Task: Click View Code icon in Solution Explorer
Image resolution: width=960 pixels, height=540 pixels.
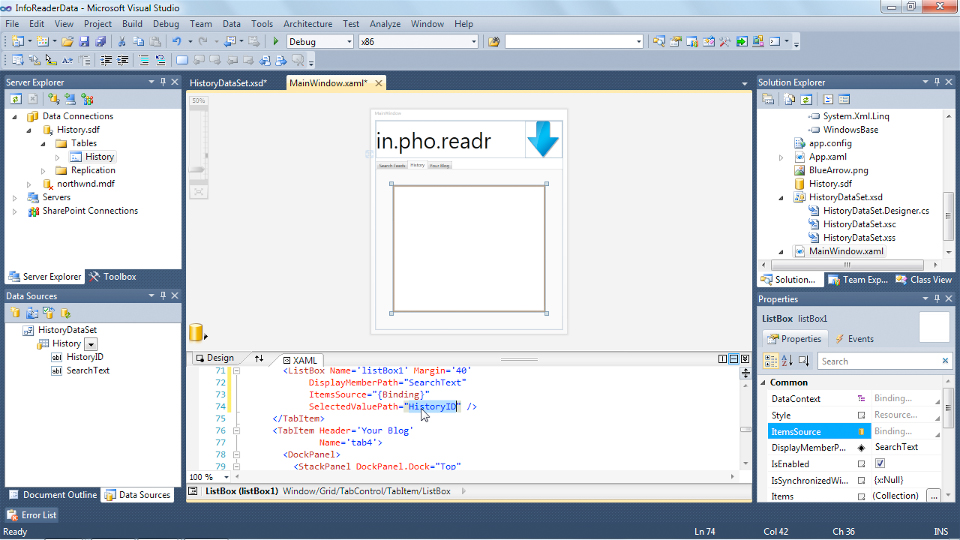Action: pyautogui.click(x=828, y=99)
